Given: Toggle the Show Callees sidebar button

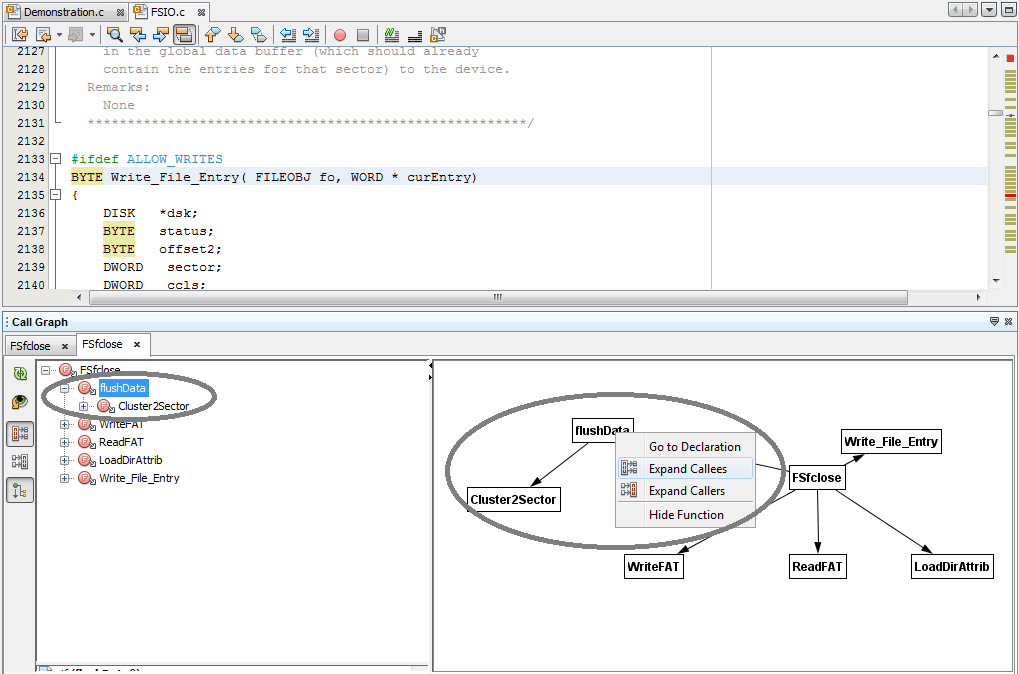Looking at the screenshot, I should [x=20, y=433].
